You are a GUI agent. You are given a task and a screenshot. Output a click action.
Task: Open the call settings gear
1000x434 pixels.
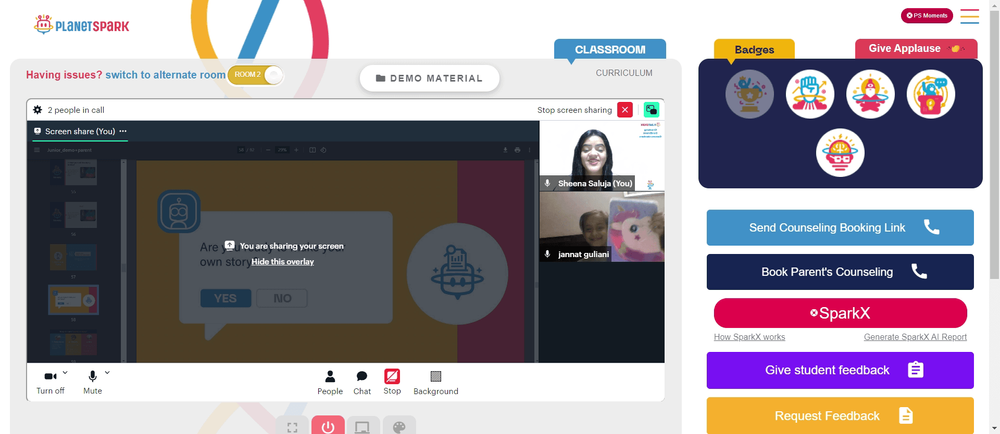37,110
